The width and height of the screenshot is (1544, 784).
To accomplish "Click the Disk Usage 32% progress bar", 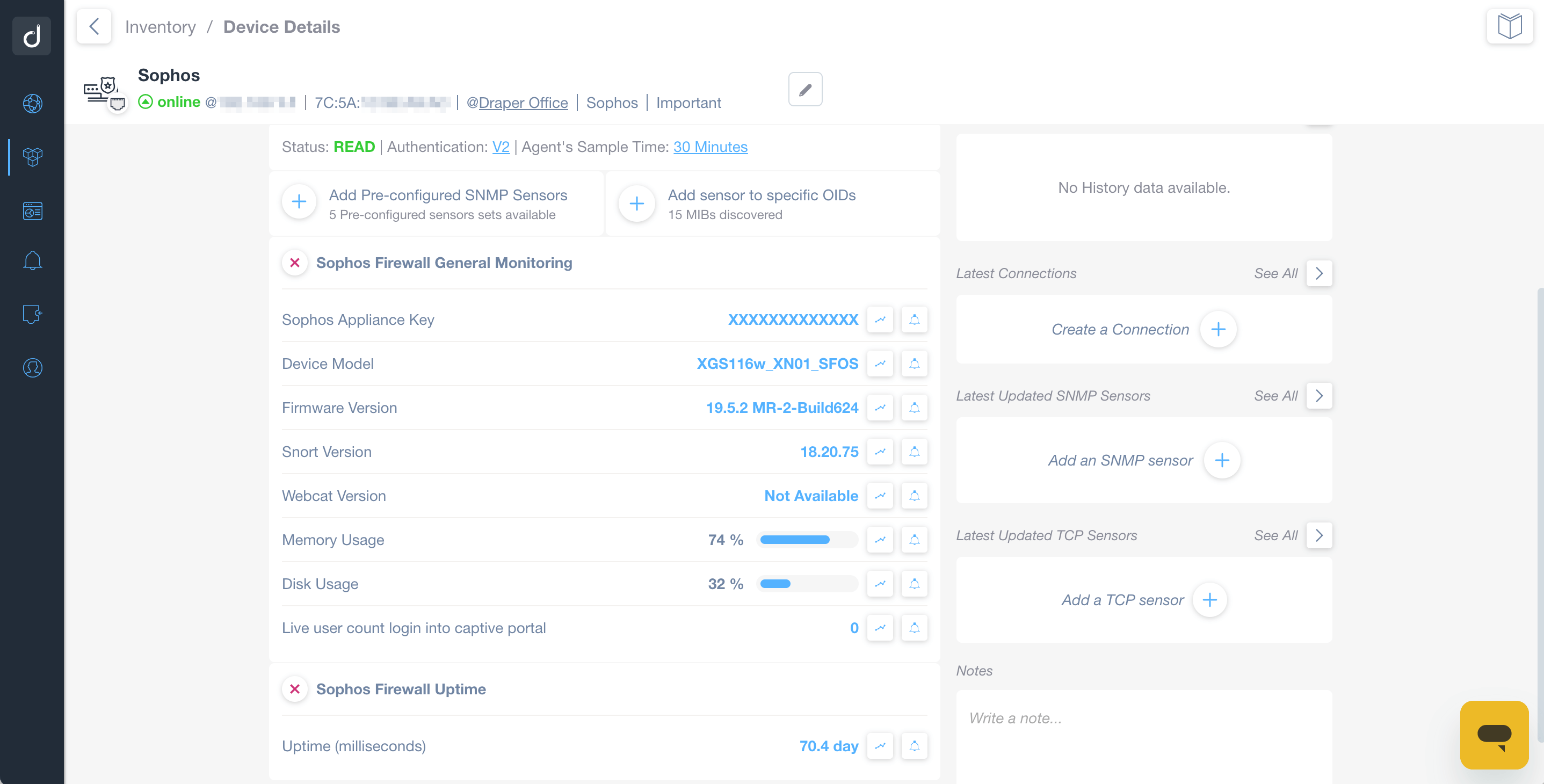I will [807, 584].
